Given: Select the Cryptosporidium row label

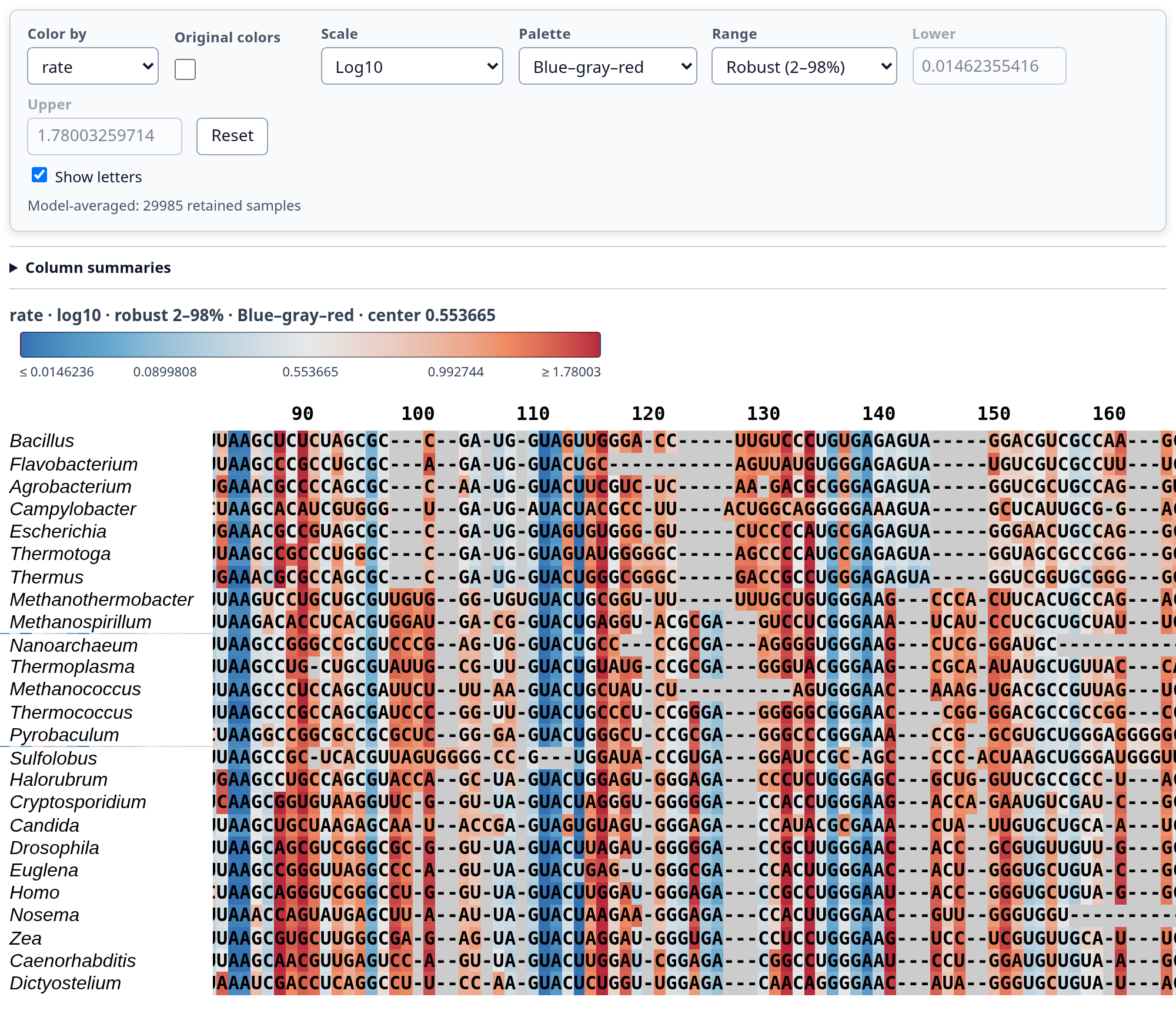Looking at the screenshot, I should (x=78, y=802).
